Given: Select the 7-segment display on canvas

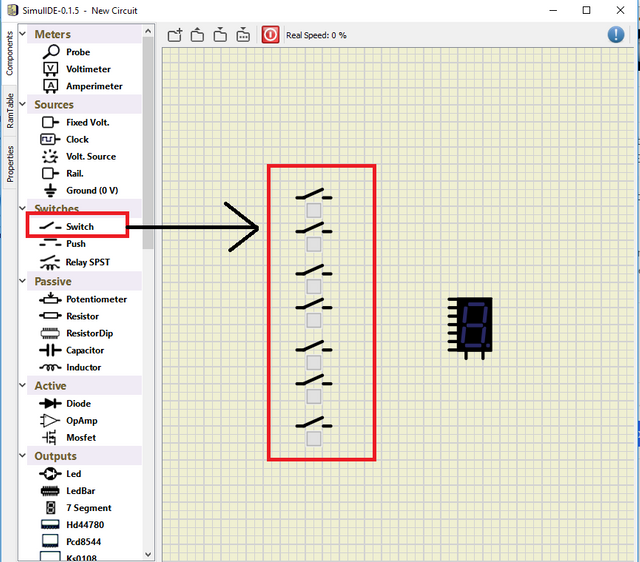Looking at the screenshot, I should click(470, 328).
